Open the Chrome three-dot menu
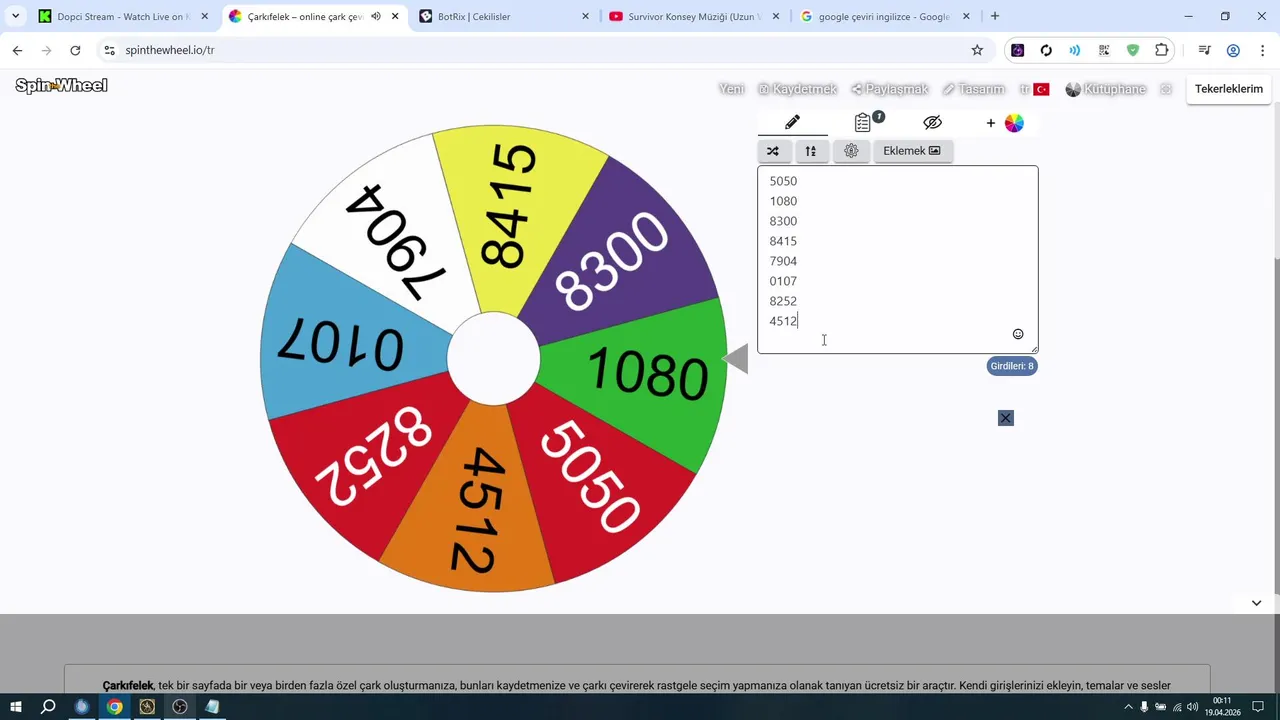The width and height of the screenshot is (1280, 720). pyautogui.click(x=1261, y=50)
